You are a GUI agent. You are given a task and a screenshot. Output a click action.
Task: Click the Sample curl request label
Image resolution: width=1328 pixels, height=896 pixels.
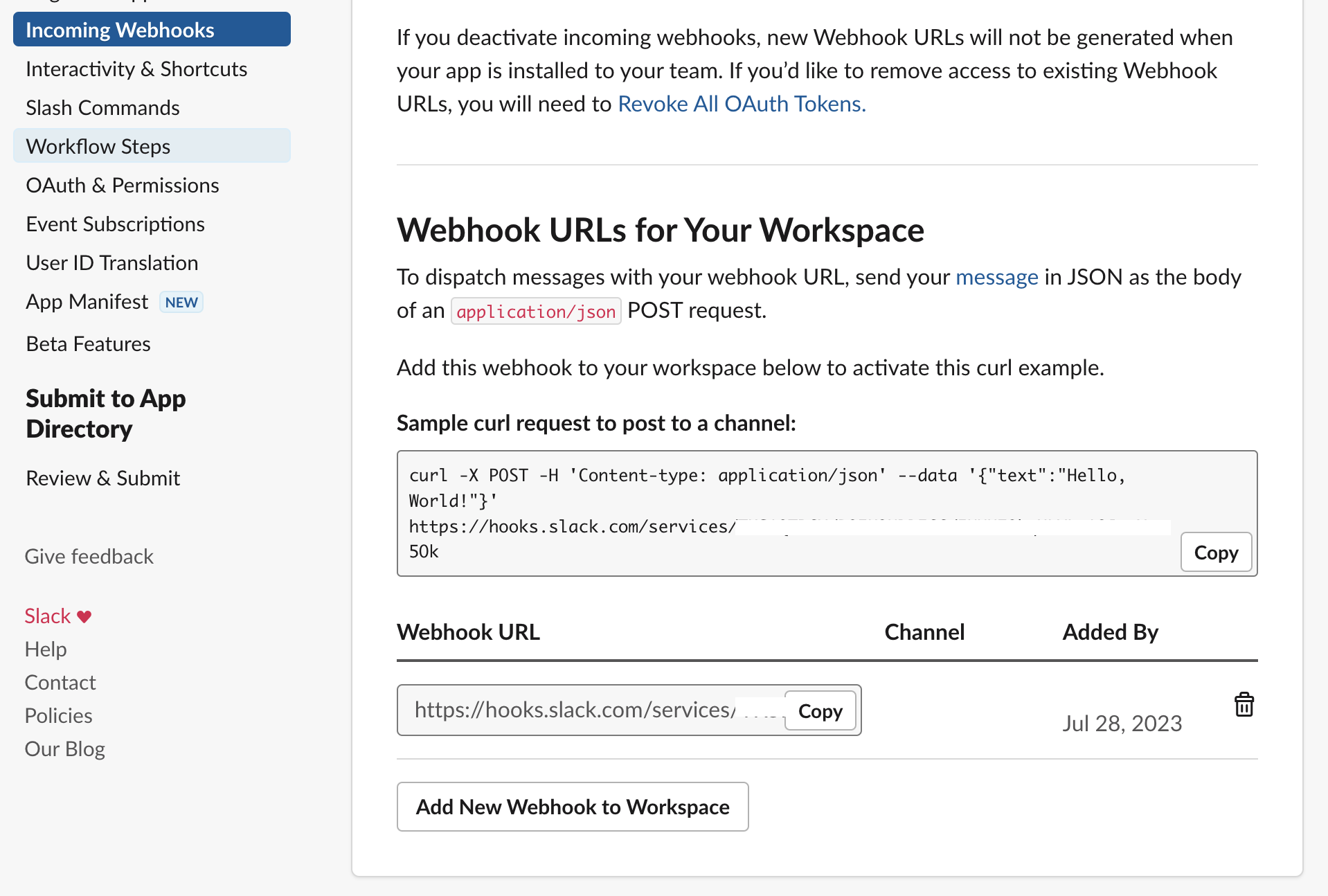[x=596, y=423]
